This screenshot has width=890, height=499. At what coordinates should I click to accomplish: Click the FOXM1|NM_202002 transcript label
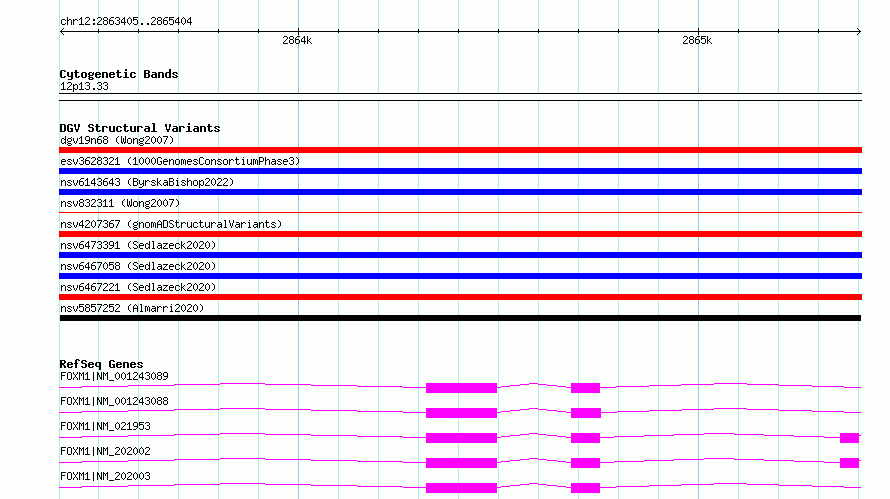pos(105,451)
